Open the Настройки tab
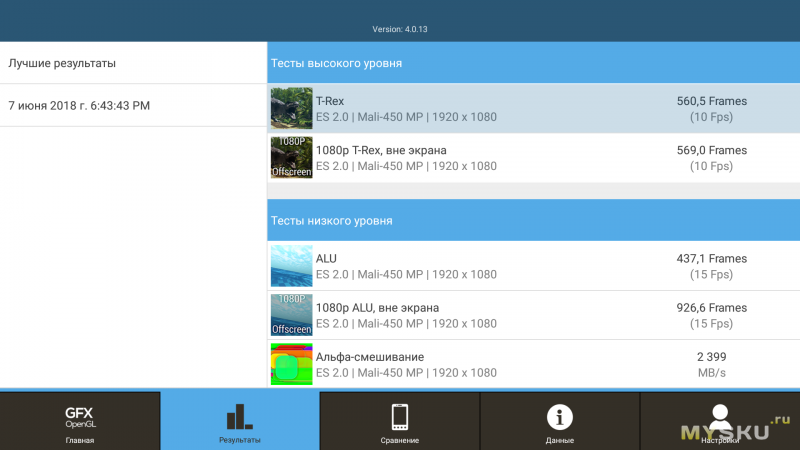800x450 pixels. pyautogui.click(x=720, y=421)
